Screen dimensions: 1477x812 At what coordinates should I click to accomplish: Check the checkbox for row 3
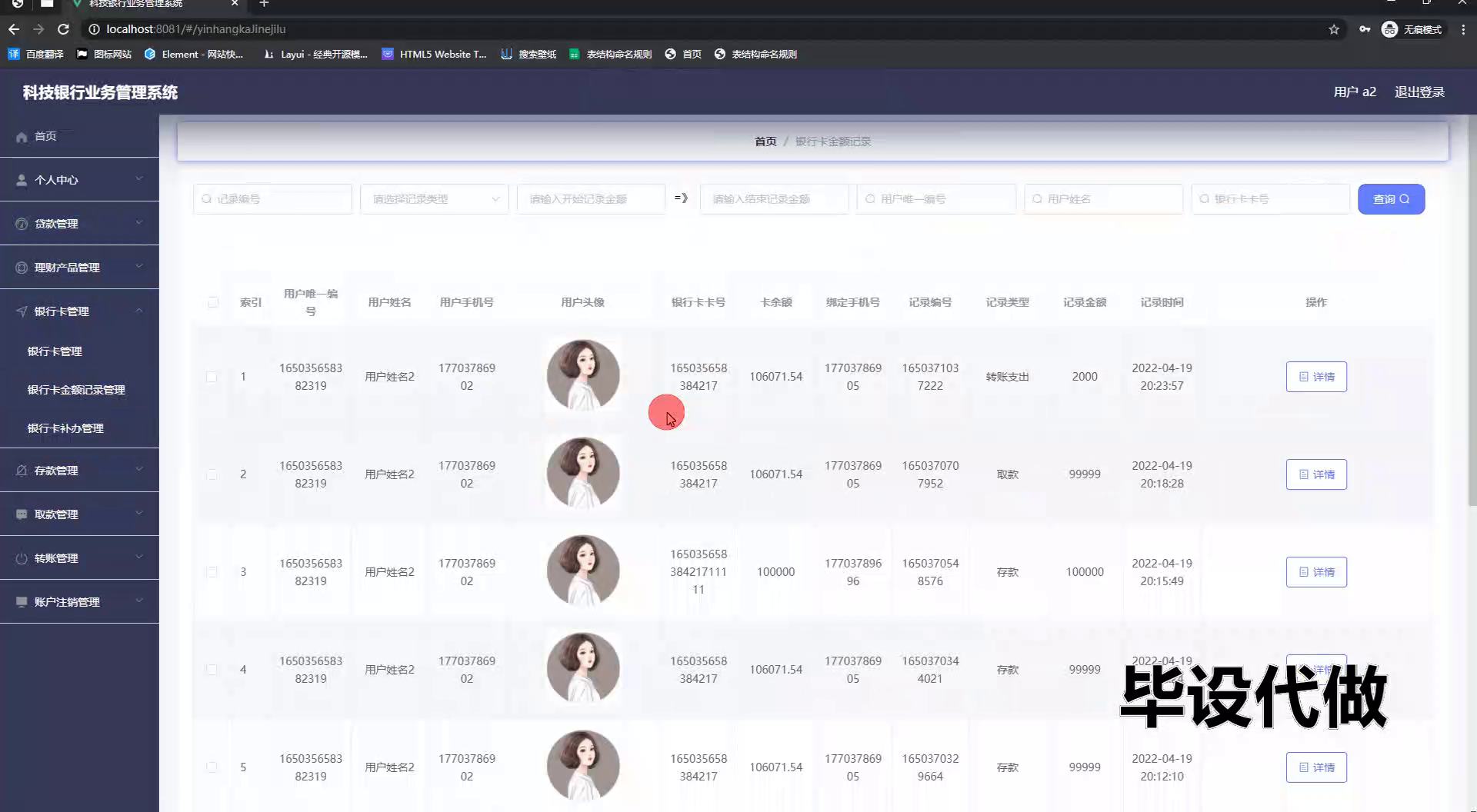(212, 572)
